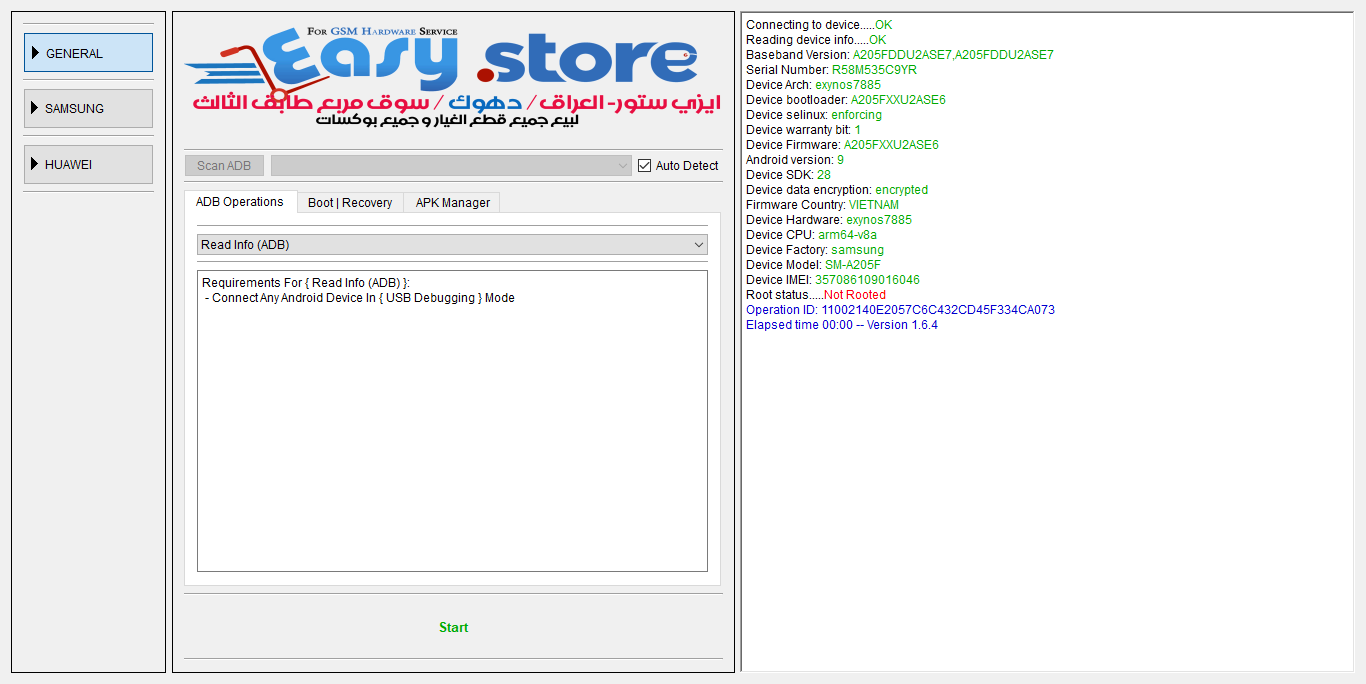Click the Scan ADB button
This screenshot has height=684, width=1366.
coord(224,165)
